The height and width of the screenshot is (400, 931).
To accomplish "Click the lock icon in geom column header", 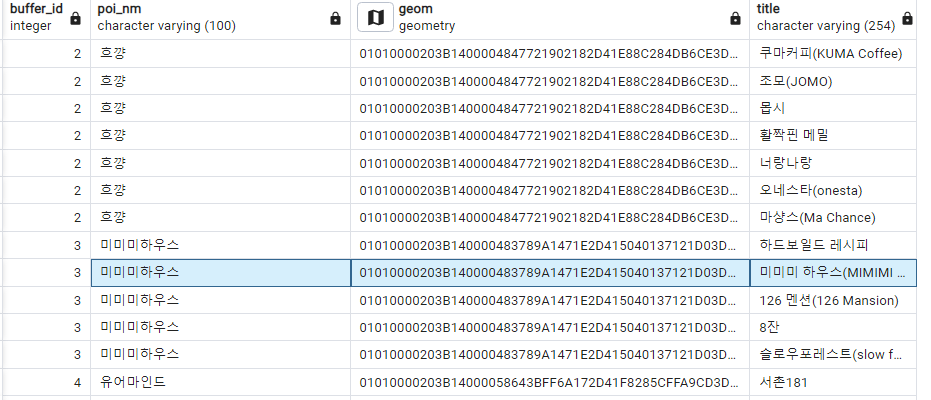I will coord(735,18).
